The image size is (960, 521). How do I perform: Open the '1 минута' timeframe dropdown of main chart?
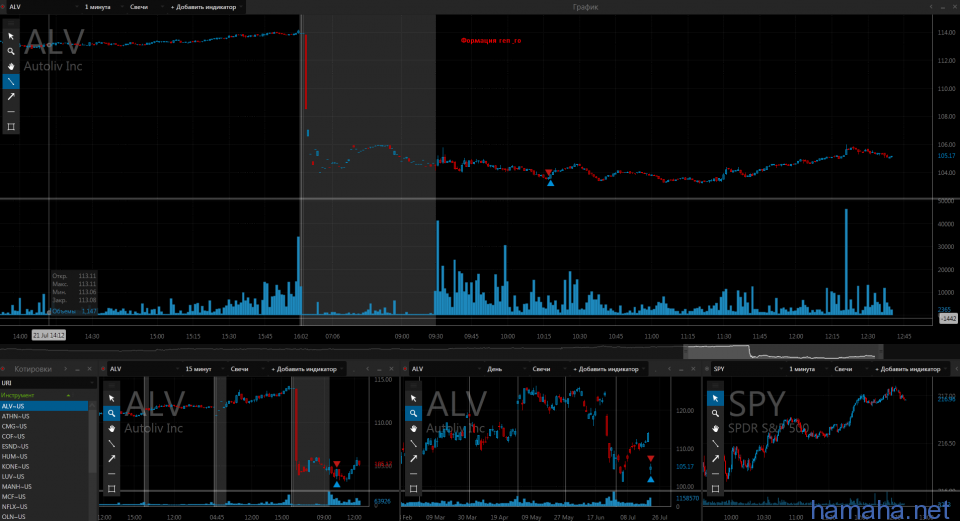(100, 7)
